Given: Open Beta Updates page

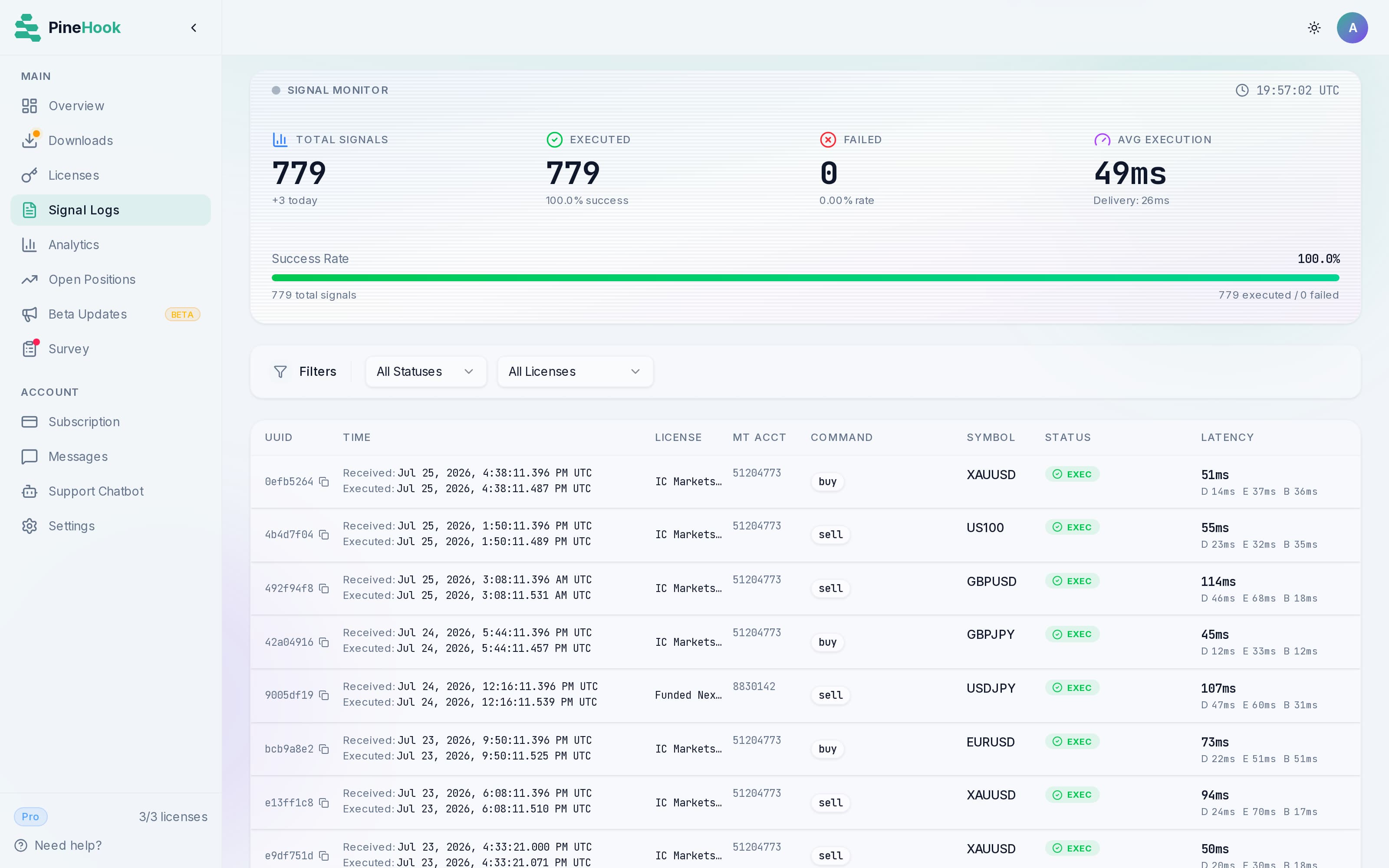Looking at the screenshot, I should click(110, 314).
